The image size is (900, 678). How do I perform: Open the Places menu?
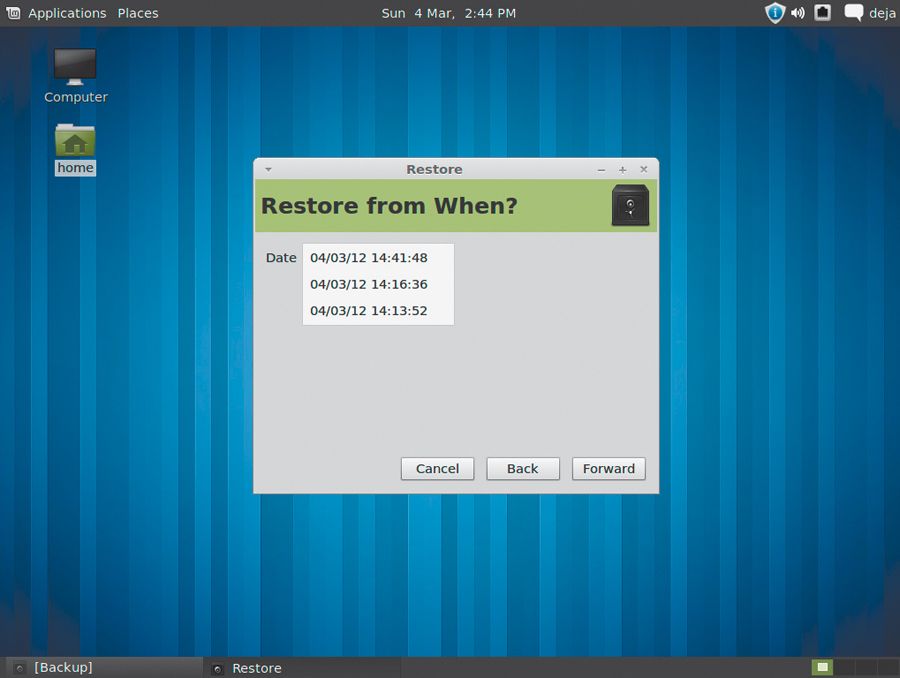(137, 13)
